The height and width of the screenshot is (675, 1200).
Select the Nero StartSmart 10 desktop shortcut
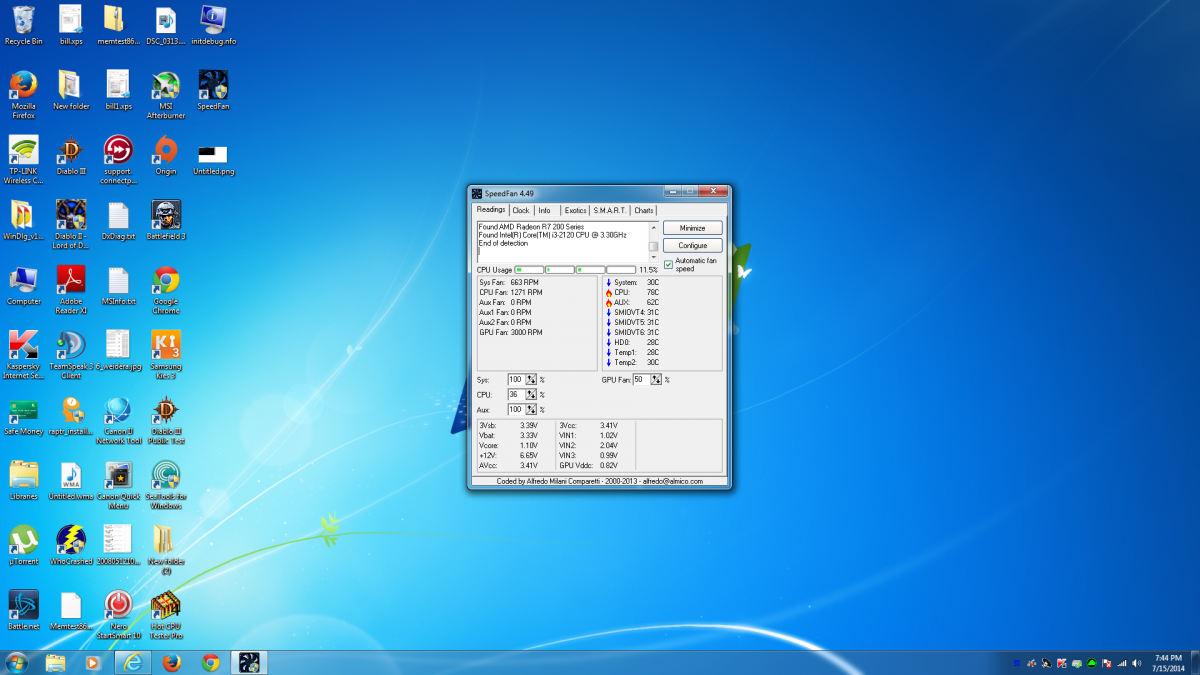[x=118, y=615]
